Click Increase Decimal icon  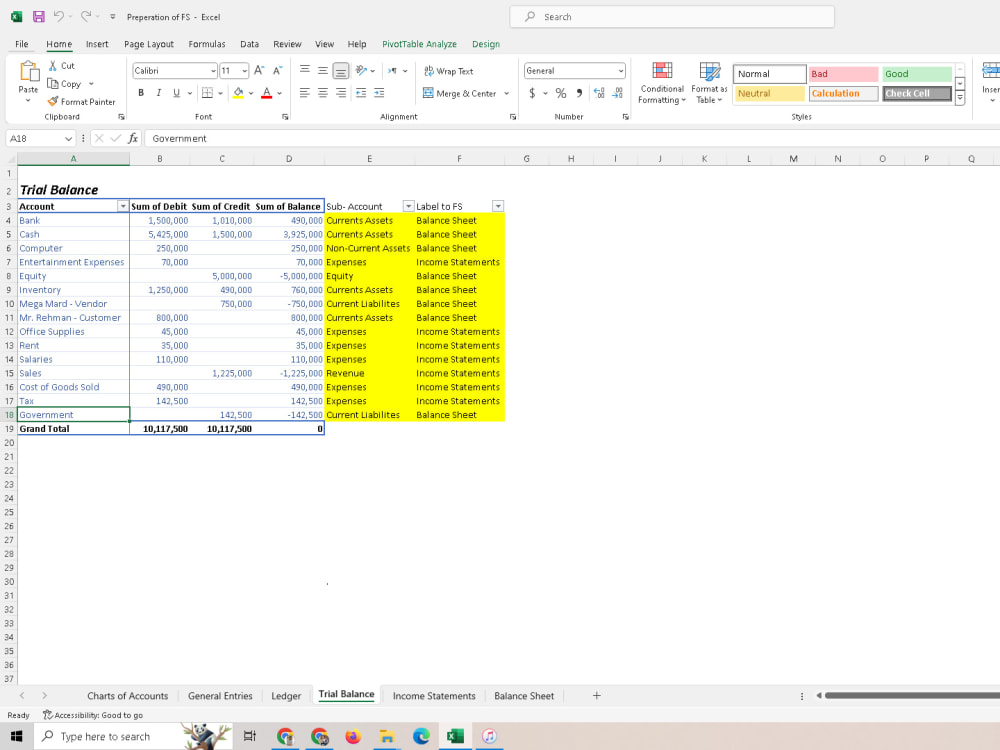click(599, 93)
